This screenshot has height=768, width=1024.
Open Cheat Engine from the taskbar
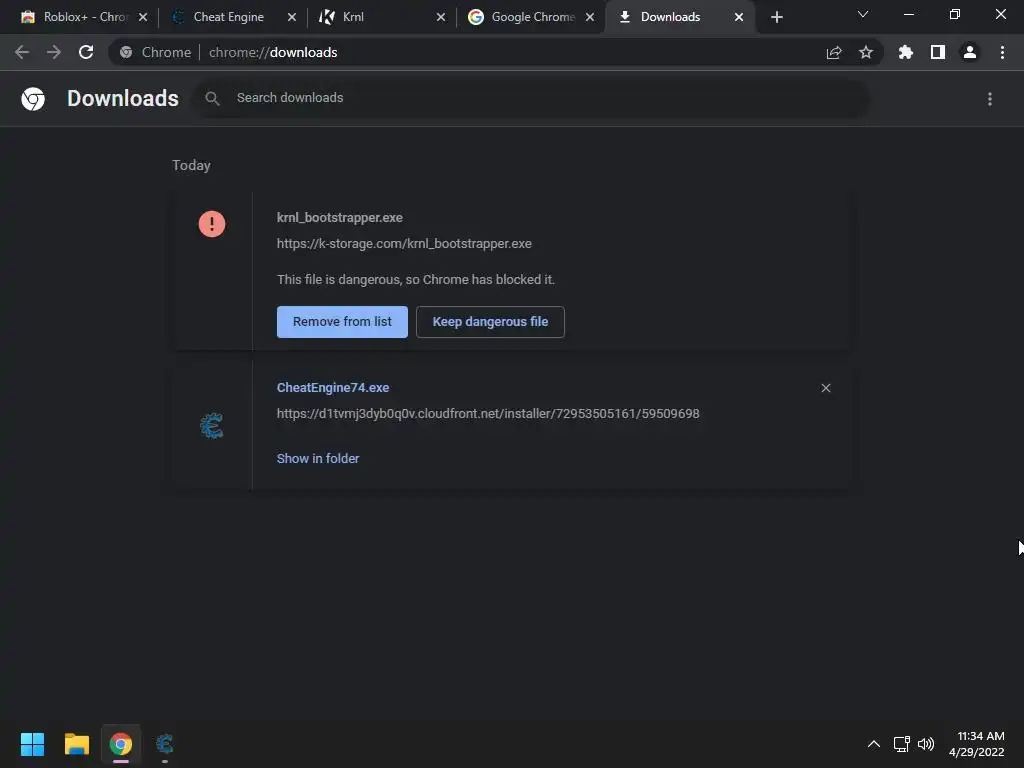point(165,744)
